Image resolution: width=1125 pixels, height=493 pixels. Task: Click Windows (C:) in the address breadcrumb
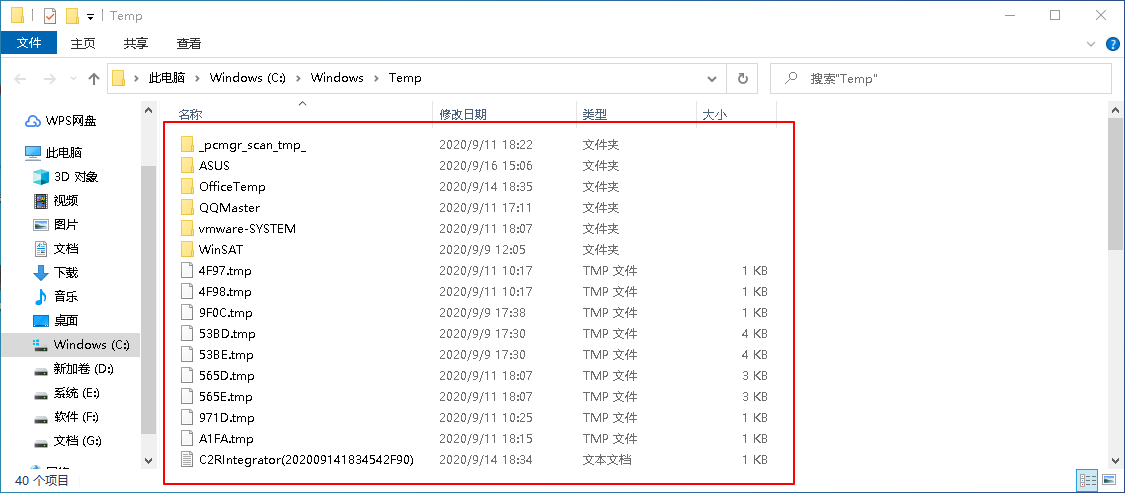pos(249,78)
